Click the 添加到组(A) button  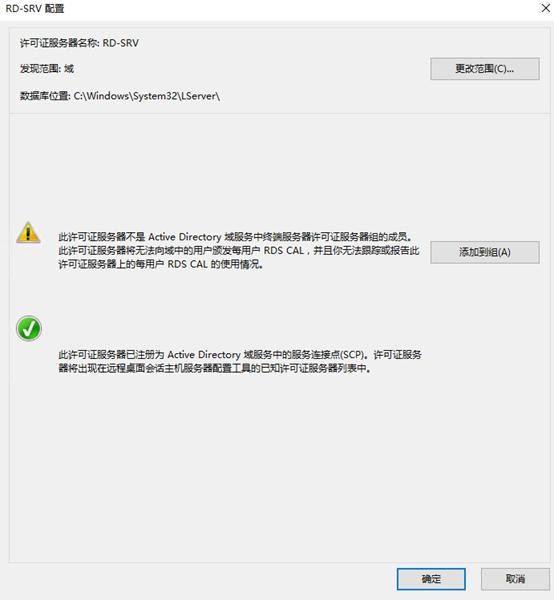click(485, 252)
